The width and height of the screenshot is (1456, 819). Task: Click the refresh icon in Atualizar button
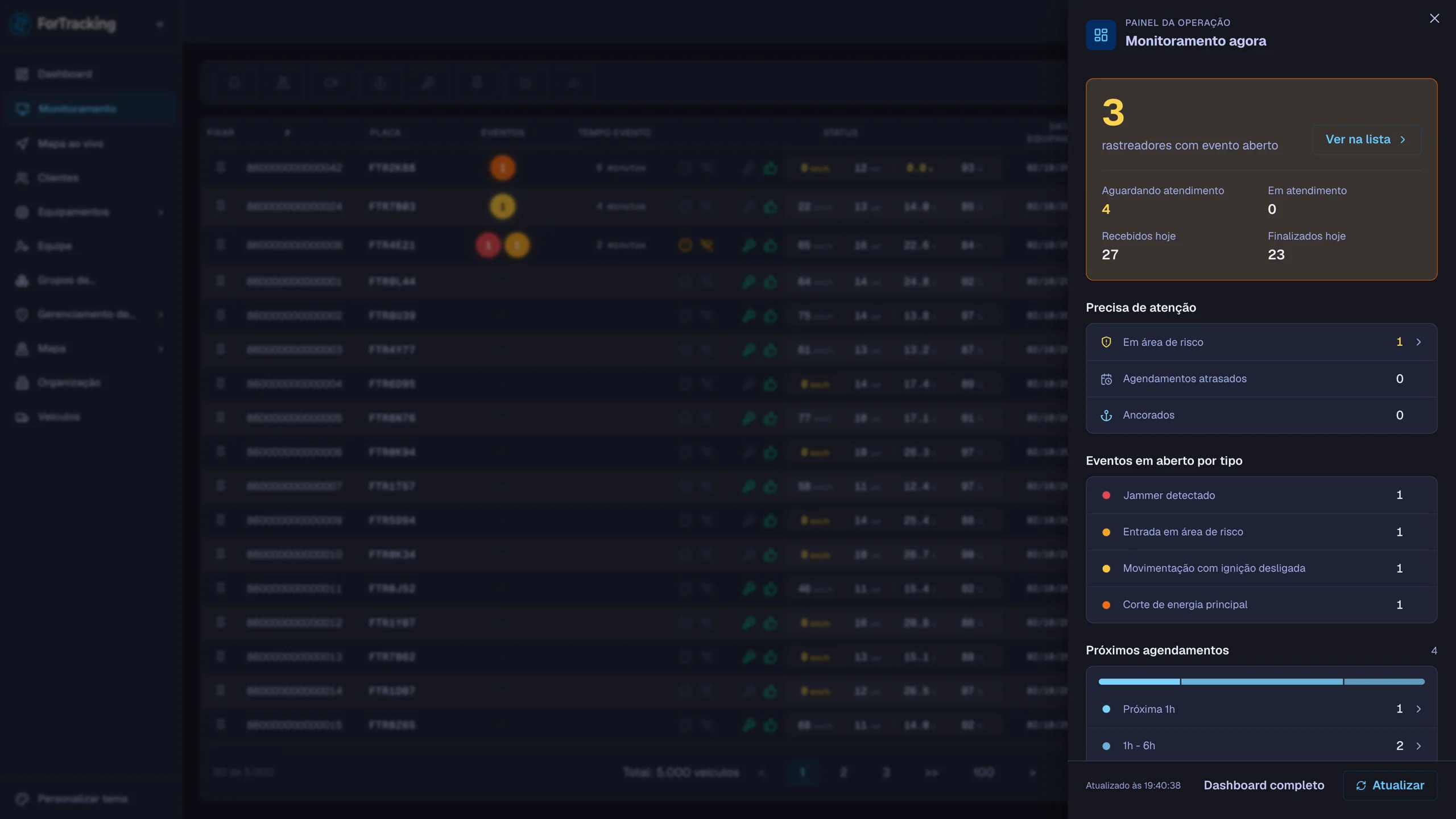coord(1360,785)
